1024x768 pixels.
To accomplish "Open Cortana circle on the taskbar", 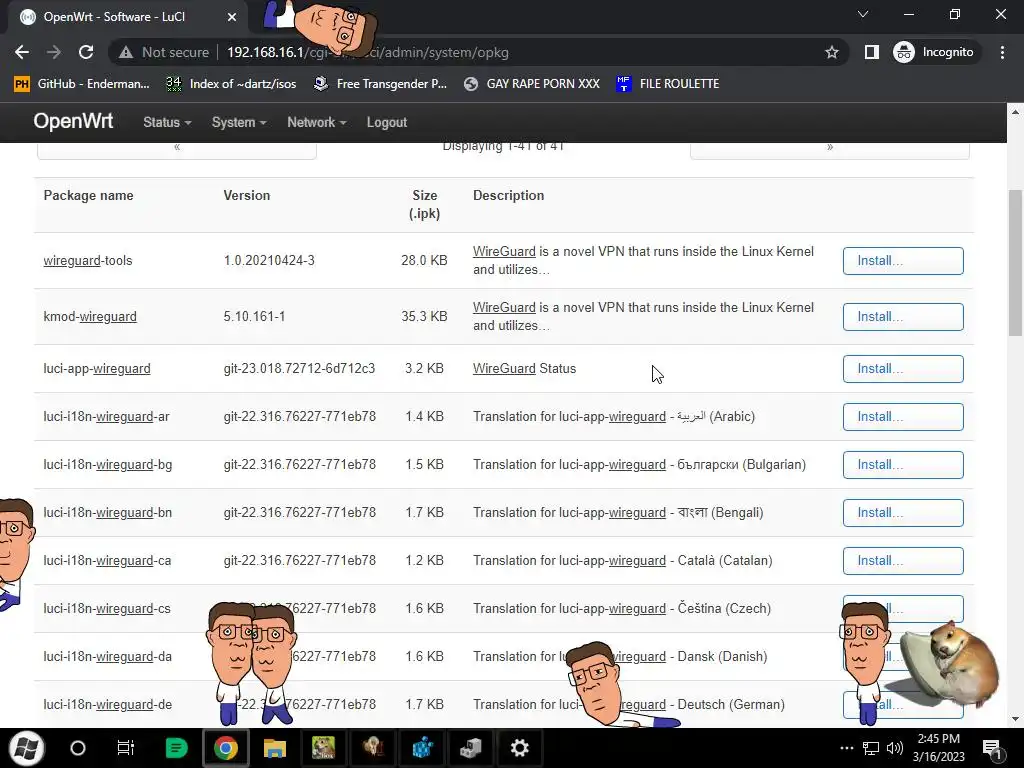I will [78, 748].
